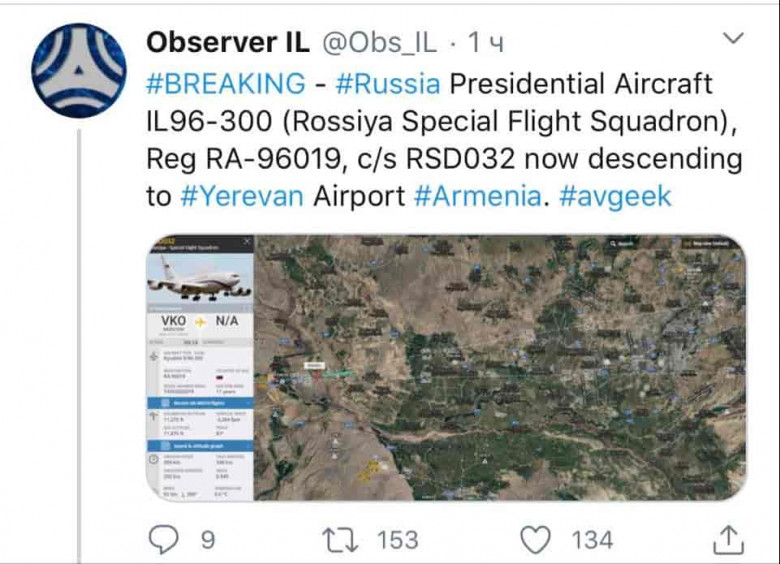780x564 pixels.
Task: Open the #BREAKING hashtag
Action: pos(226,83)
